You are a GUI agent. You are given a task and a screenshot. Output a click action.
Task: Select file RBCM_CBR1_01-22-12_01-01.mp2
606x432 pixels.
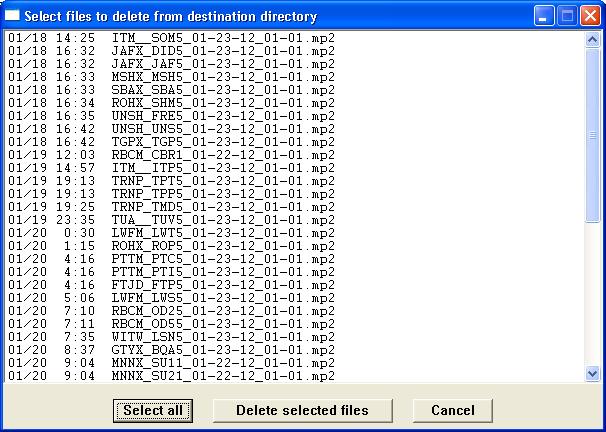click(296, 155)
